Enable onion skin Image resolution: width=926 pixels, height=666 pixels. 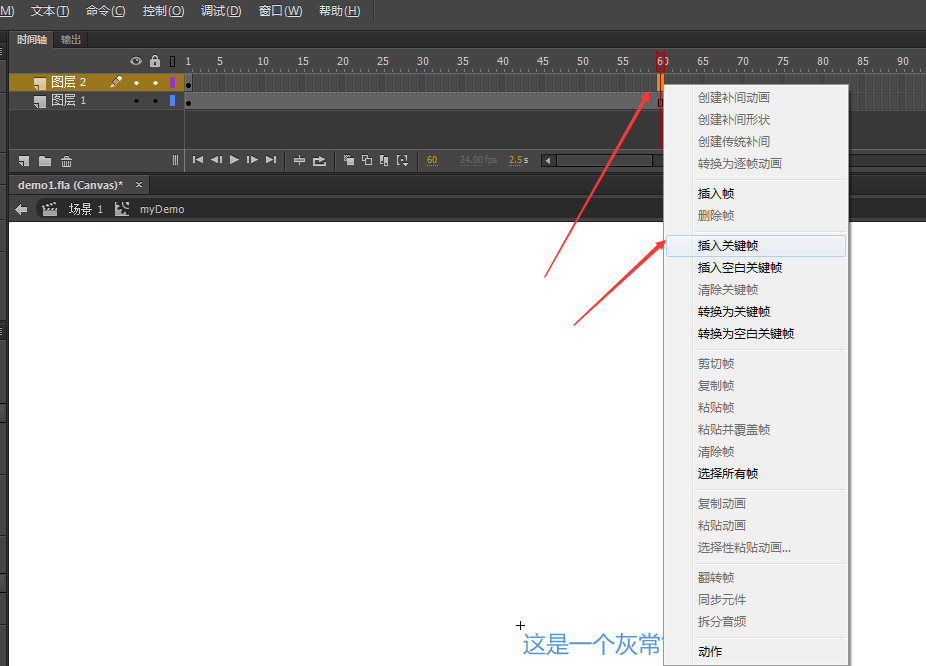pos(349,160)
